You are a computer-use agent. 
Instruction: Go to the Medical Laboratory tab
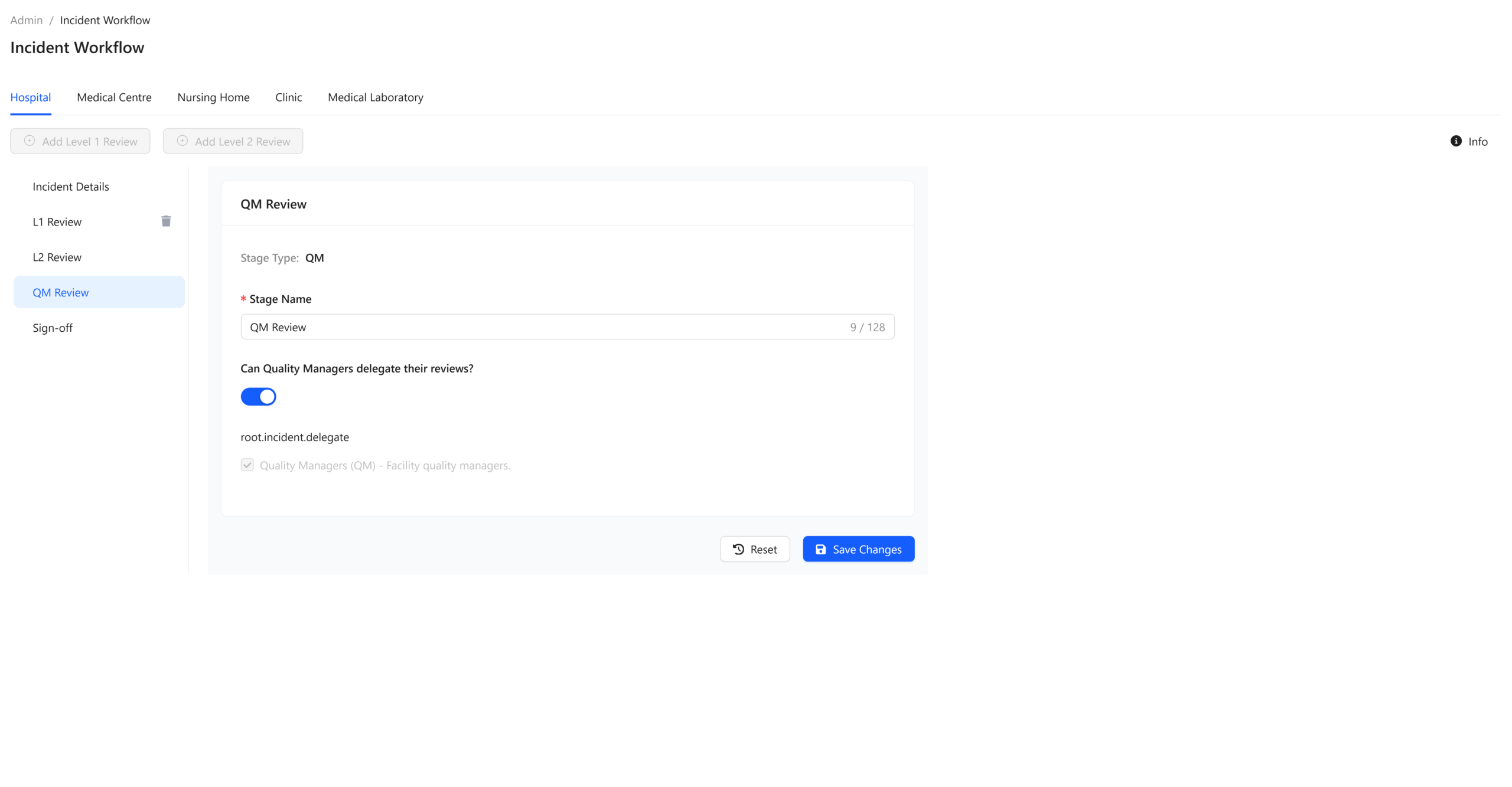[x=375, y=97]
